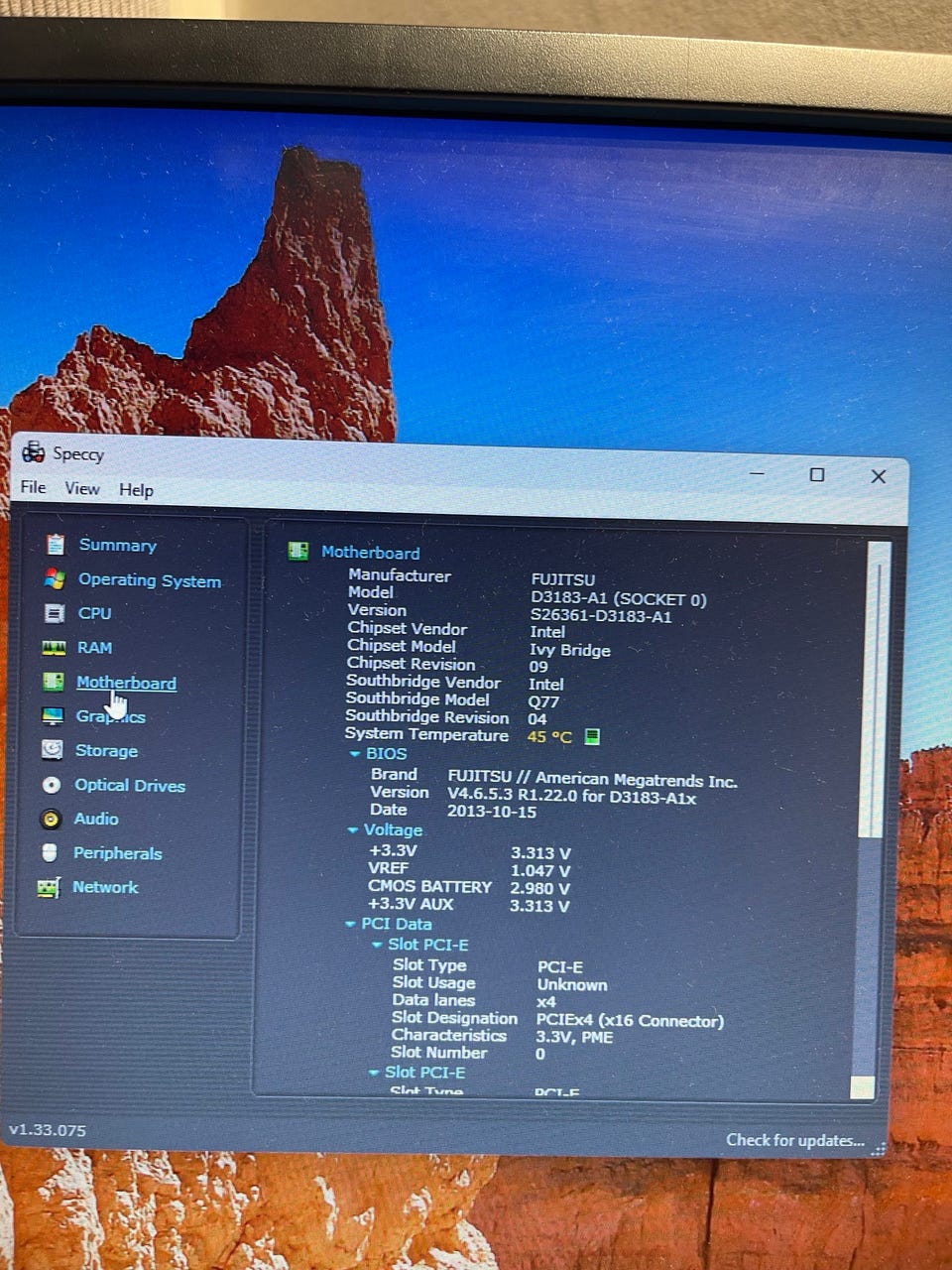The width and height of the screenshot is (952, 1270).
Task: Collapse the BIOS section
Action: (355, 754)
